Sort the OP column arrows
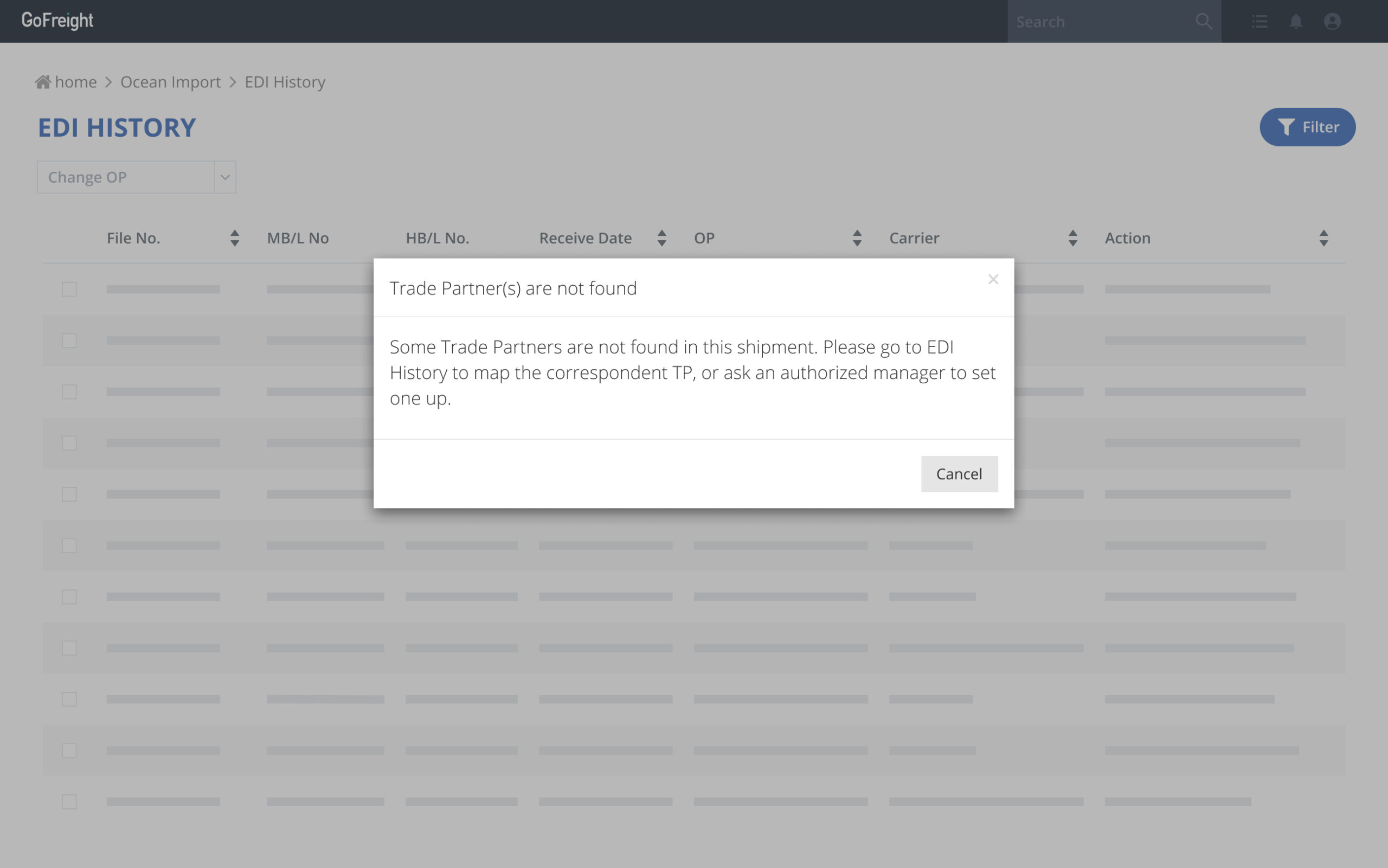Image resolution: width=1388 pixels, height=868 pixels. click(x=857, y=238)
